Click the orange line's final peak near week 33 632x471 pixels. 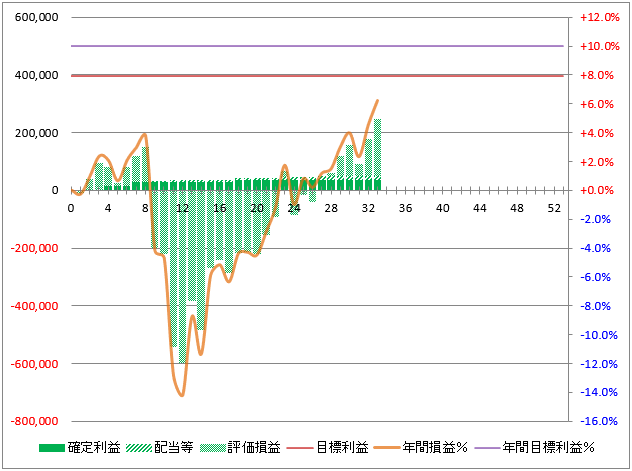[x=377, y=101]
